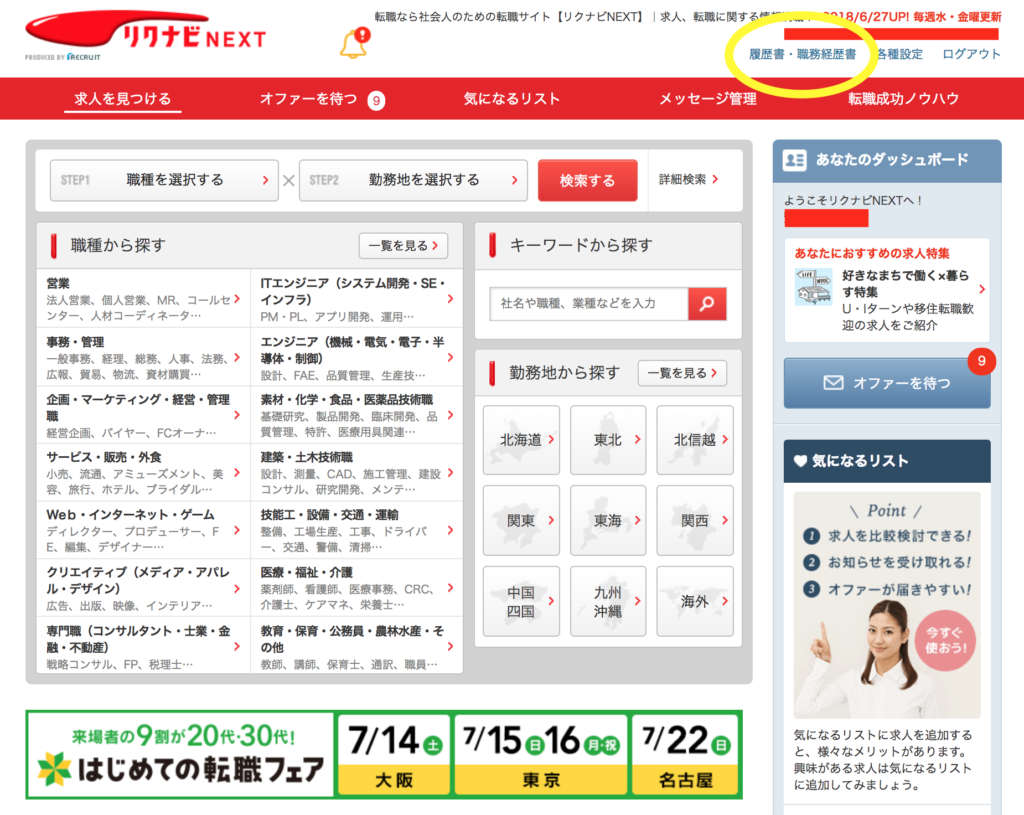Image resolution: width=1024 pixels, height=815 pixels.
Task: Click the dashboard profile card icon
Action: [794, 160]
